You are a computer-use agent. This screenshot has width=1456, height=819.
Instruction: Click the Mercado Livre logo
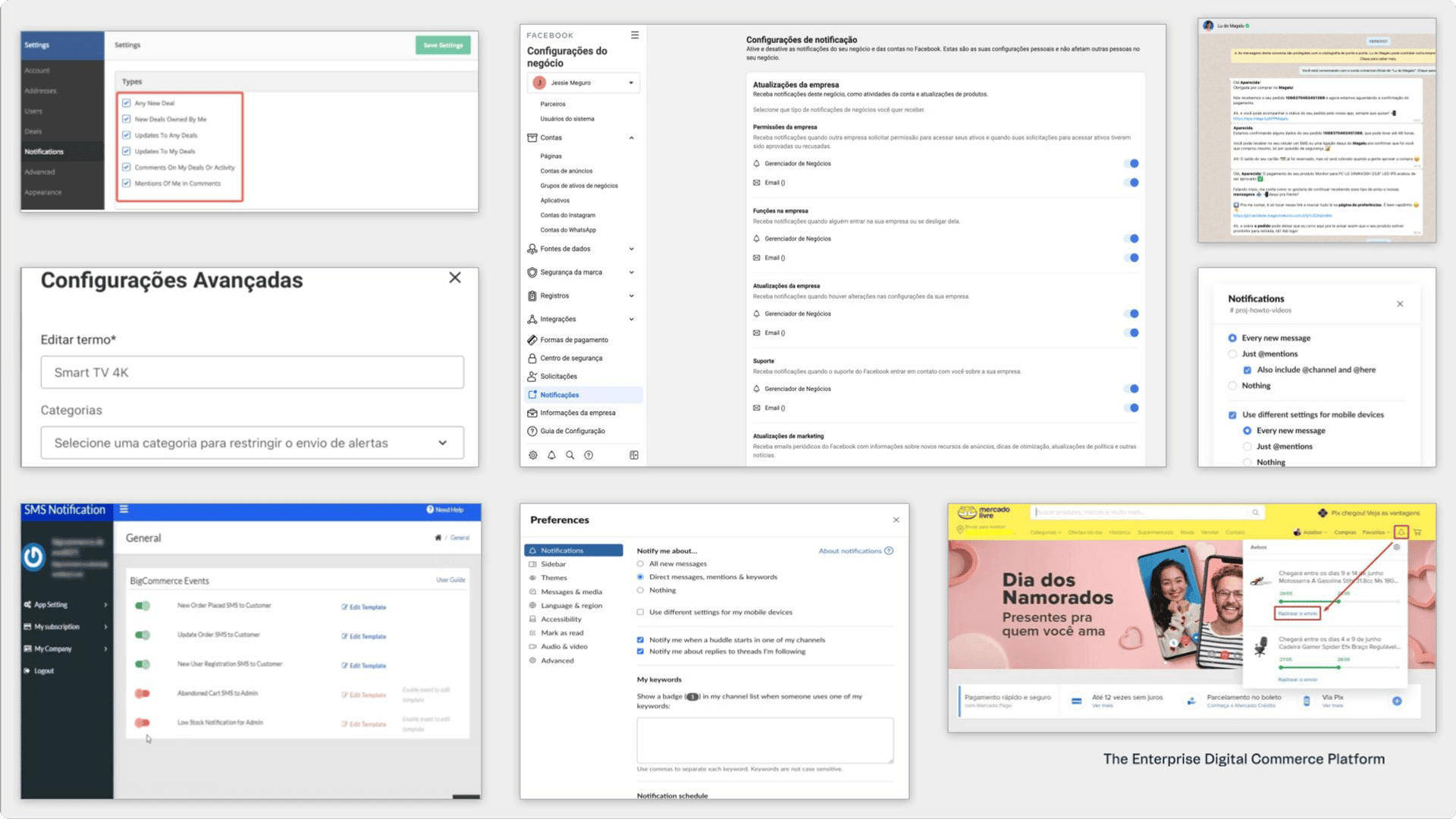pos(984,513)
